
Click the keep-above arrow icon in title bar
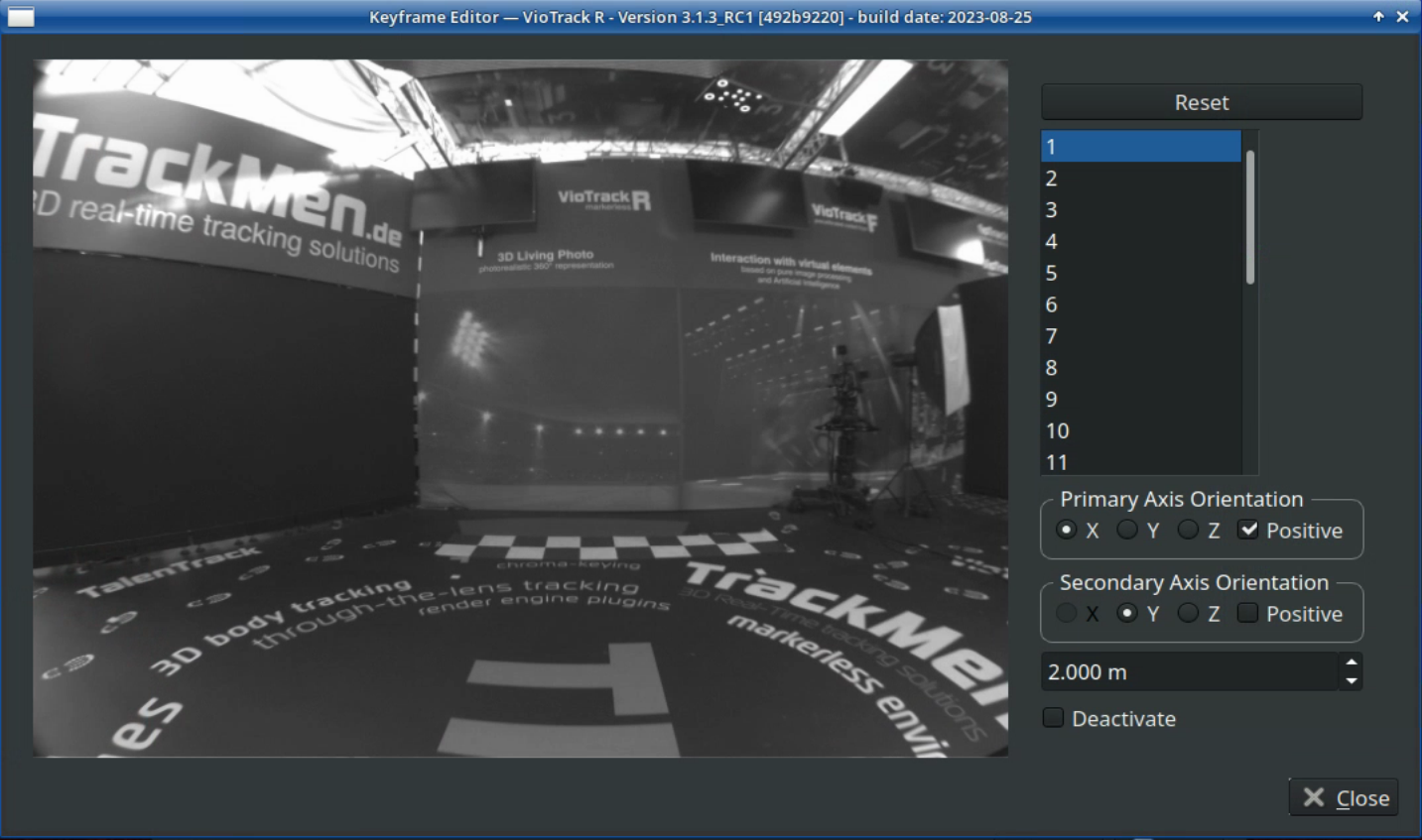coord(1378,17)
